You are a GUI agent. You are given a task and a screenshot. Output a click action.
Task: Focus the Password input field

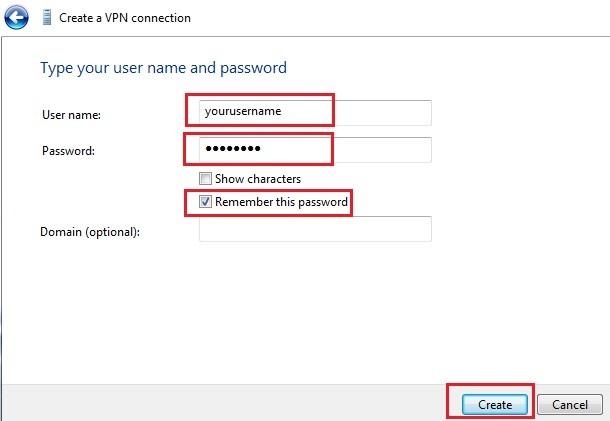(315, 149)
